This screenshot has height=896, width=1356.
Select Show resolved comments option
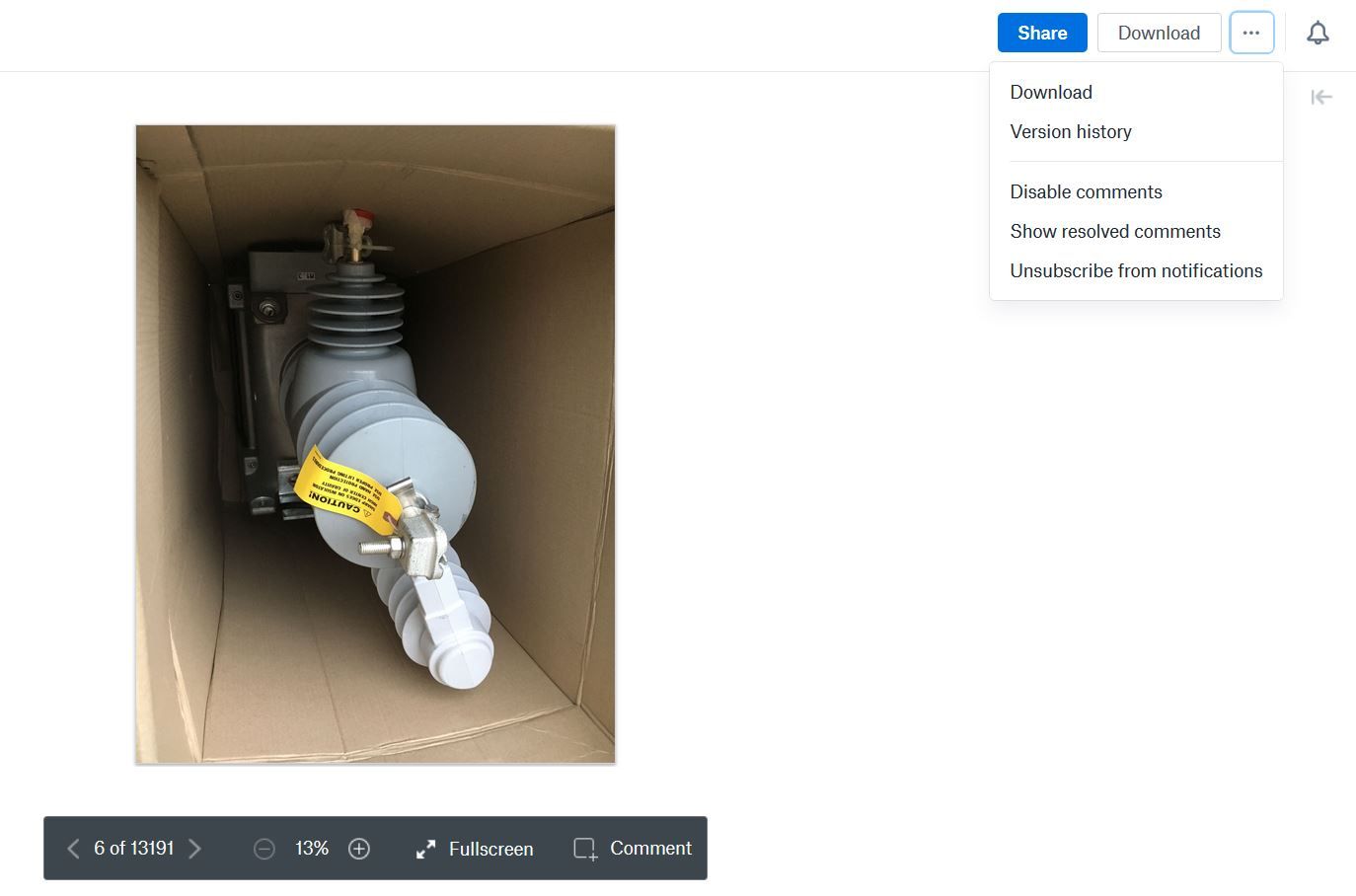point(1115,231)
